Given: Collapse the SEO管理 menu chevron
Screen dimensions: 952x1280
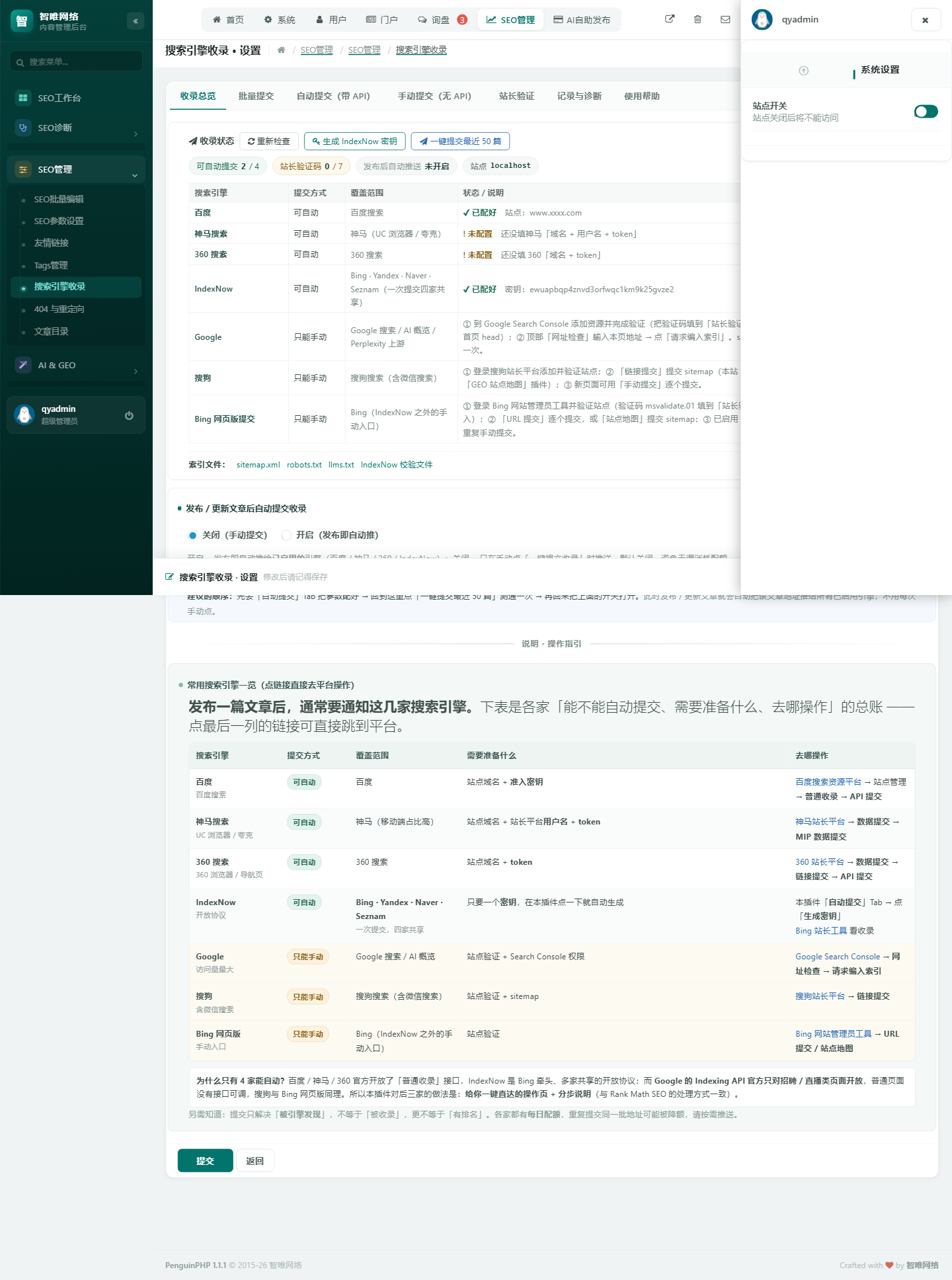Looking at the screenshot, I should (135, 175).
